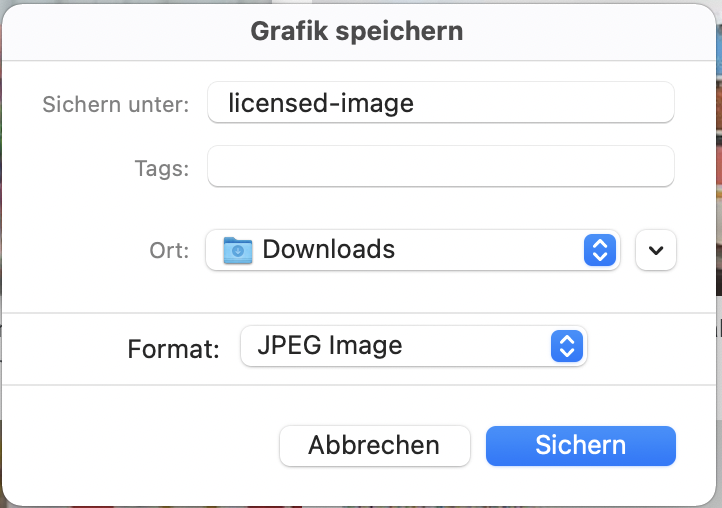Click the 'Format:' label
722x508 pixels.
173,348
